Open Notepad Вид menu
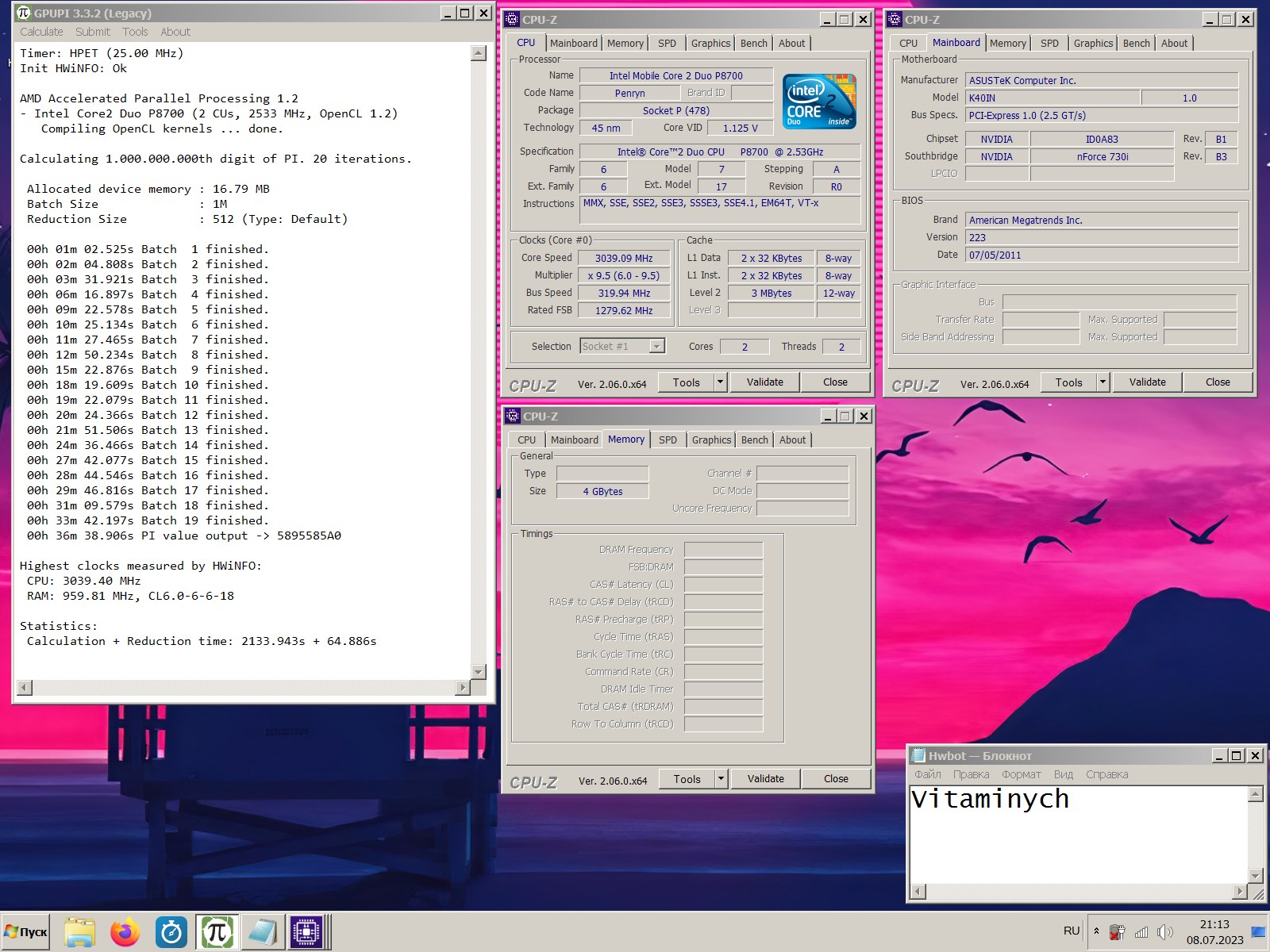The width and height of the screenshot is (1270, 952). point(1064,774)
